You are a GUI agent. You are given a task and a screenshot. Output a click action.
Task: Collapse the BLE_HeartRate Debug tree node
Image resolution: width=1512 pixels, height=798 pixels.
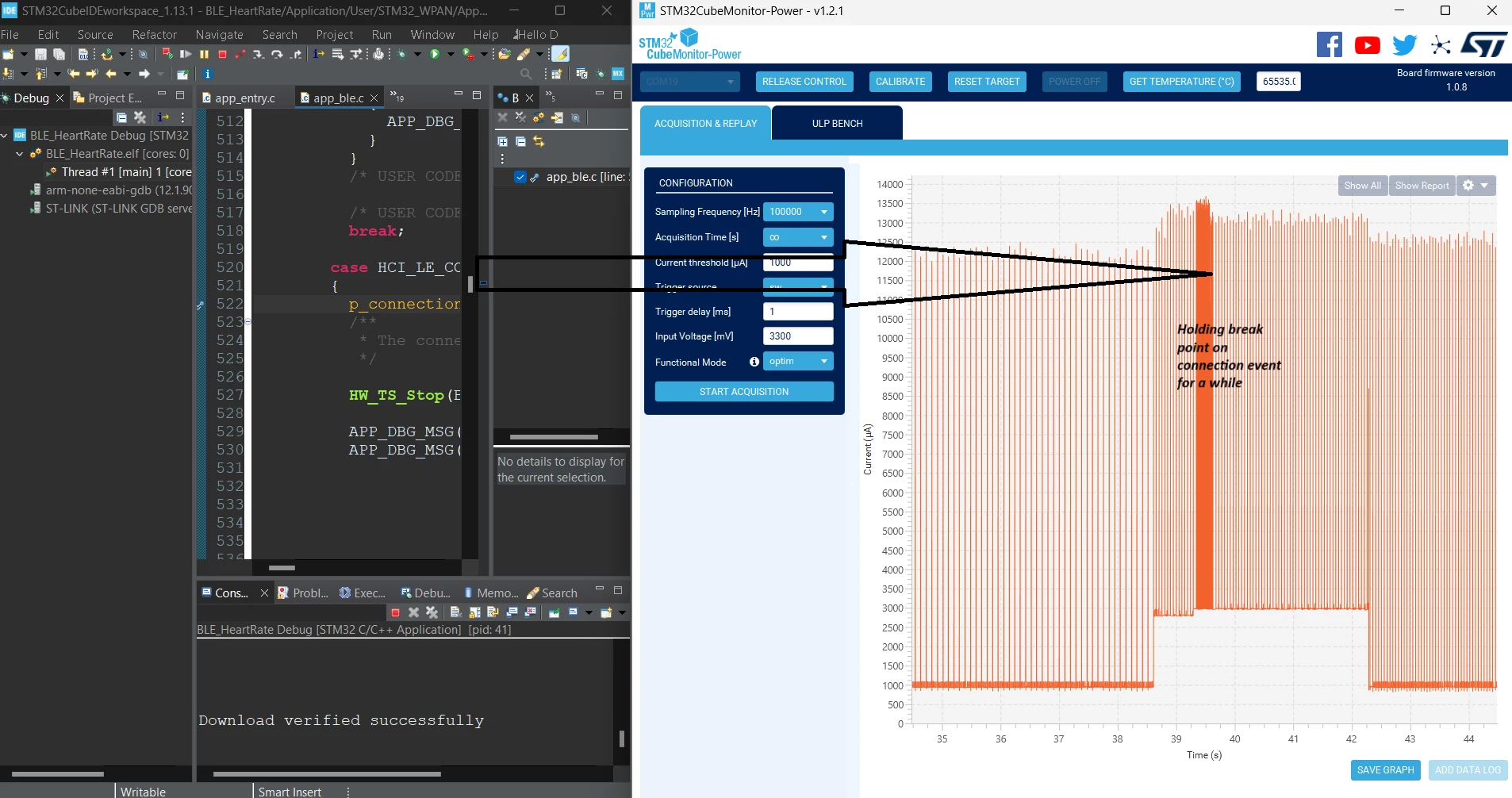(5, 136)
